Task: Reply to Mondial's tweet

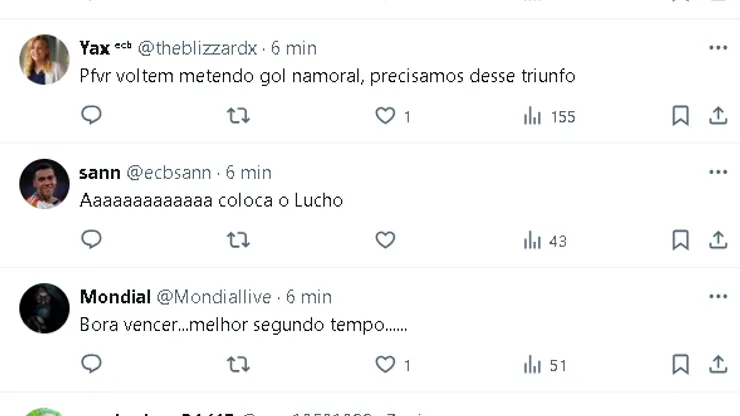Action: click(x=91, y=365)
